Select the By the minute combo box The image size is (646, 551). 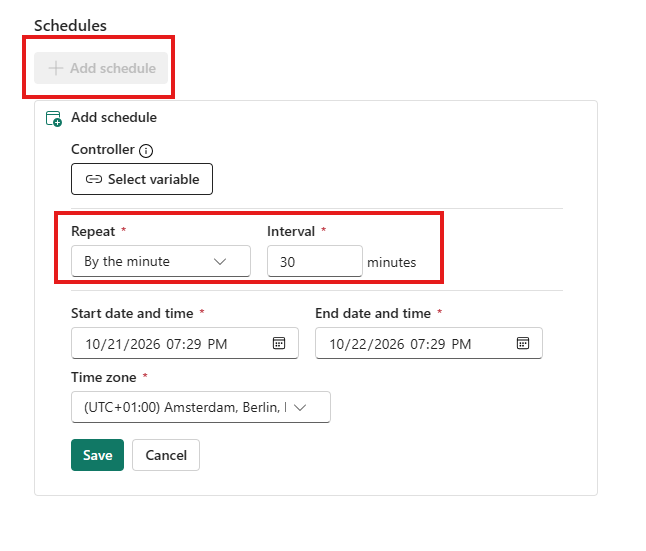(x=161, y=261)
